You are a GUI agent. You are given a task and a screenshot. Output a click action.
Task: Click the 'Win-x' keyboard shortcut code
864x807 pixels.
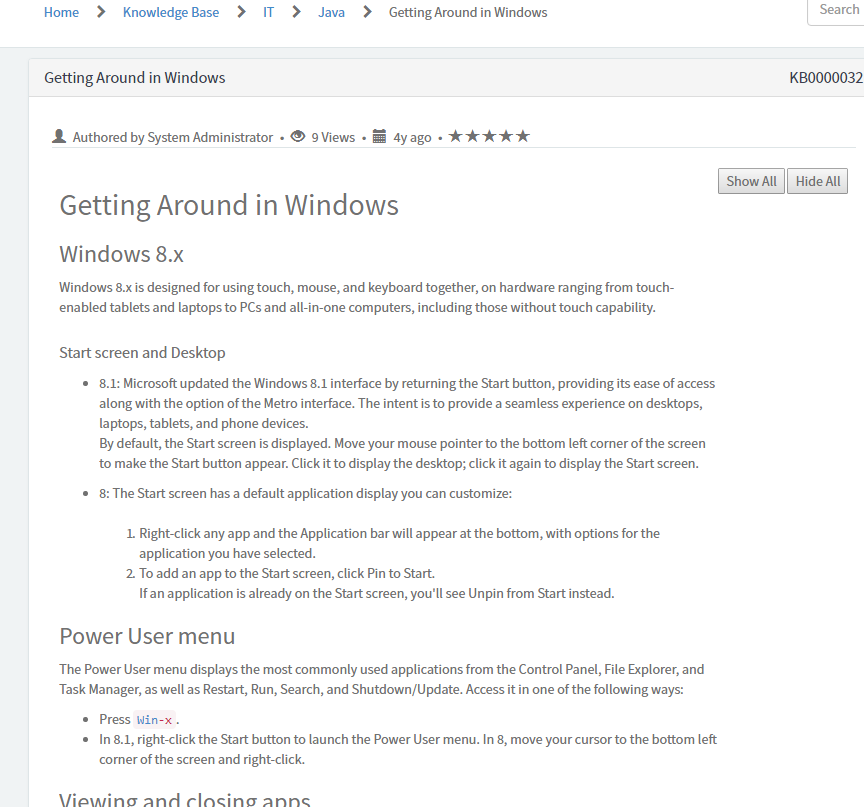(x=154, y=719)
